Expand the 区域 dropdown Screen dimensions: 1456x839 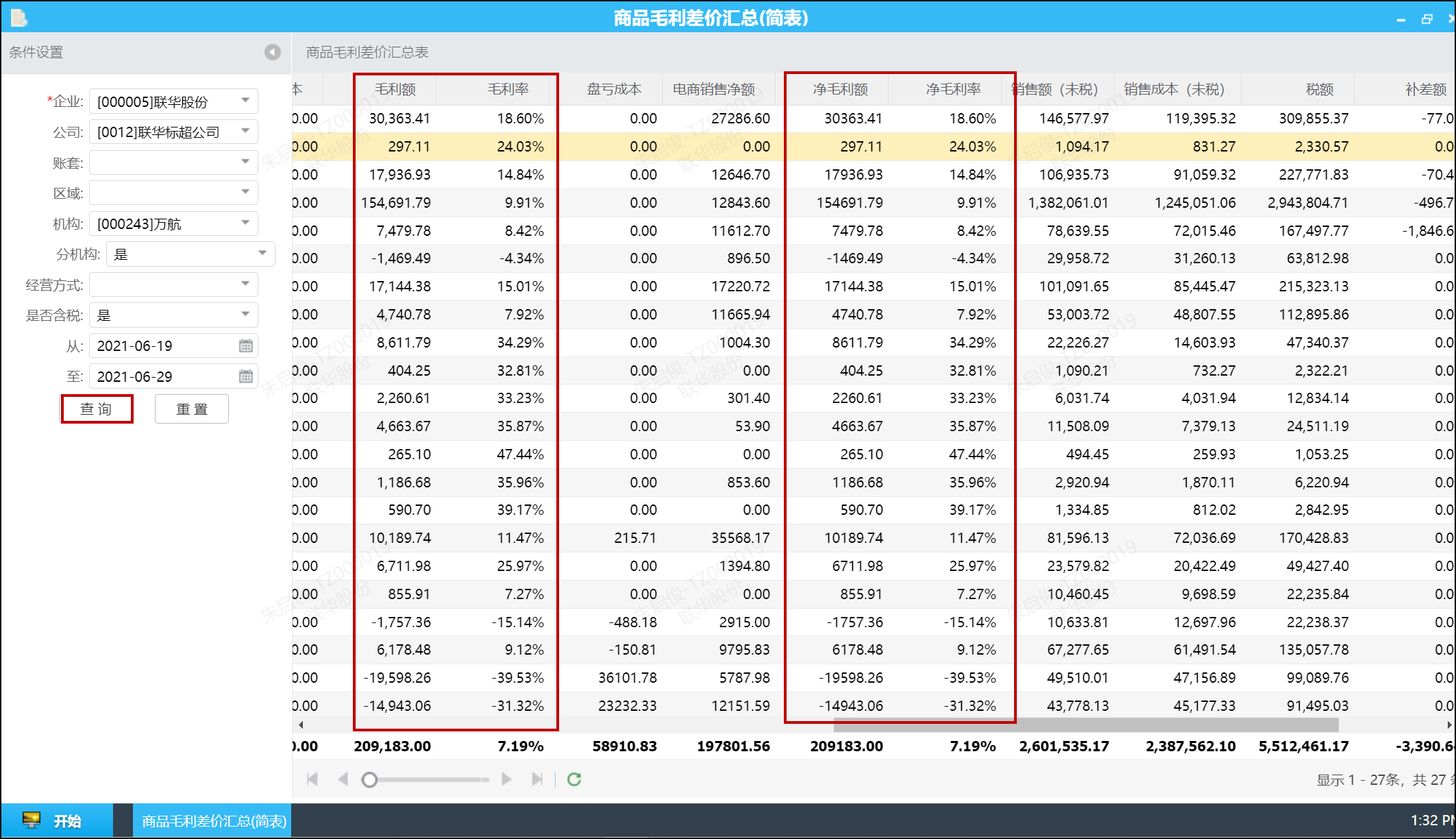[x=245, y=193]
